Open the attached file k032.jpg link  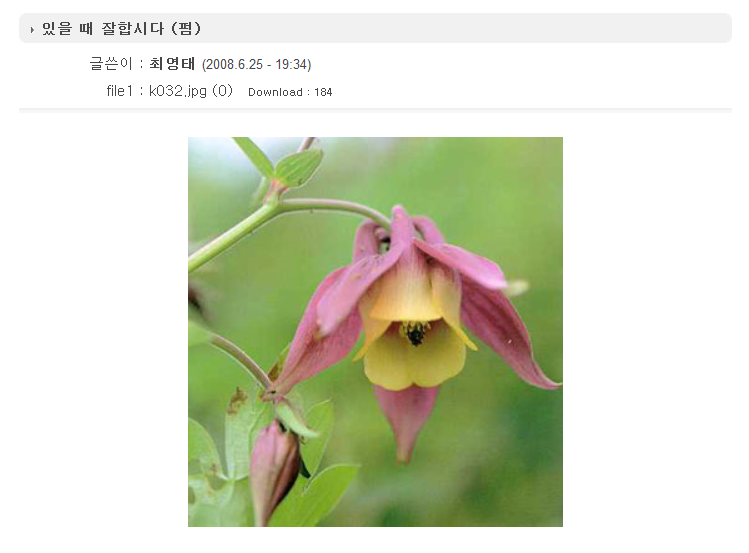(178, 91)
